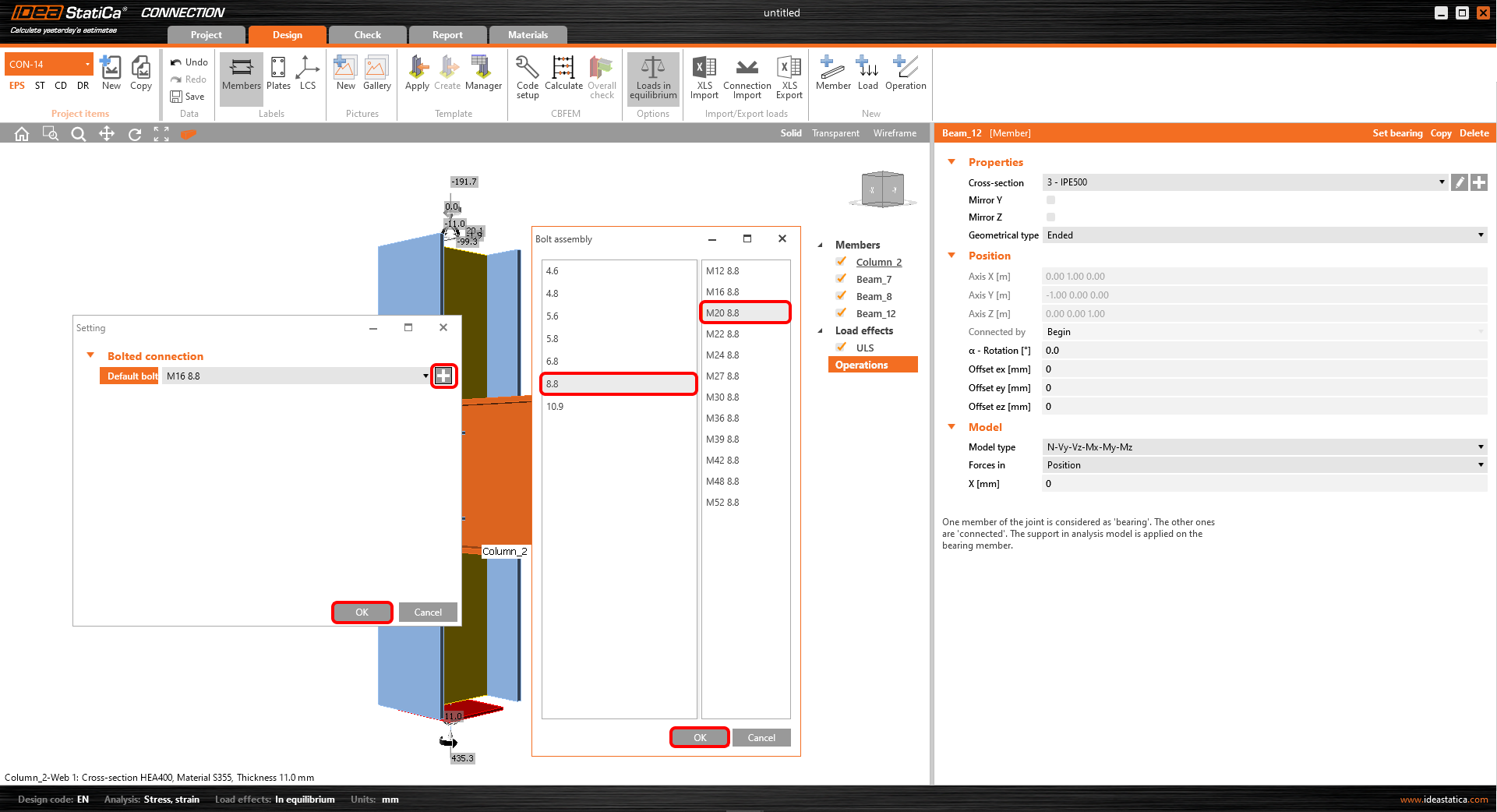
Task: Collapse the Properties section
Action: tap(952, 162)
